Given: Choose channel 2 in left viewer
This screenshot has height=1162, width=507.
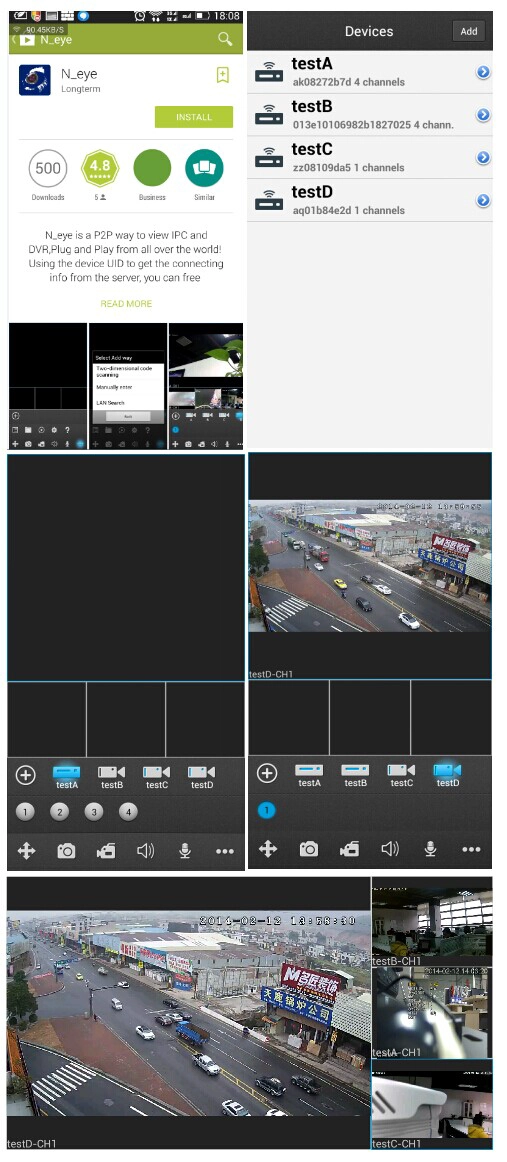Looking at the screenshot, I should coord(59,812).
